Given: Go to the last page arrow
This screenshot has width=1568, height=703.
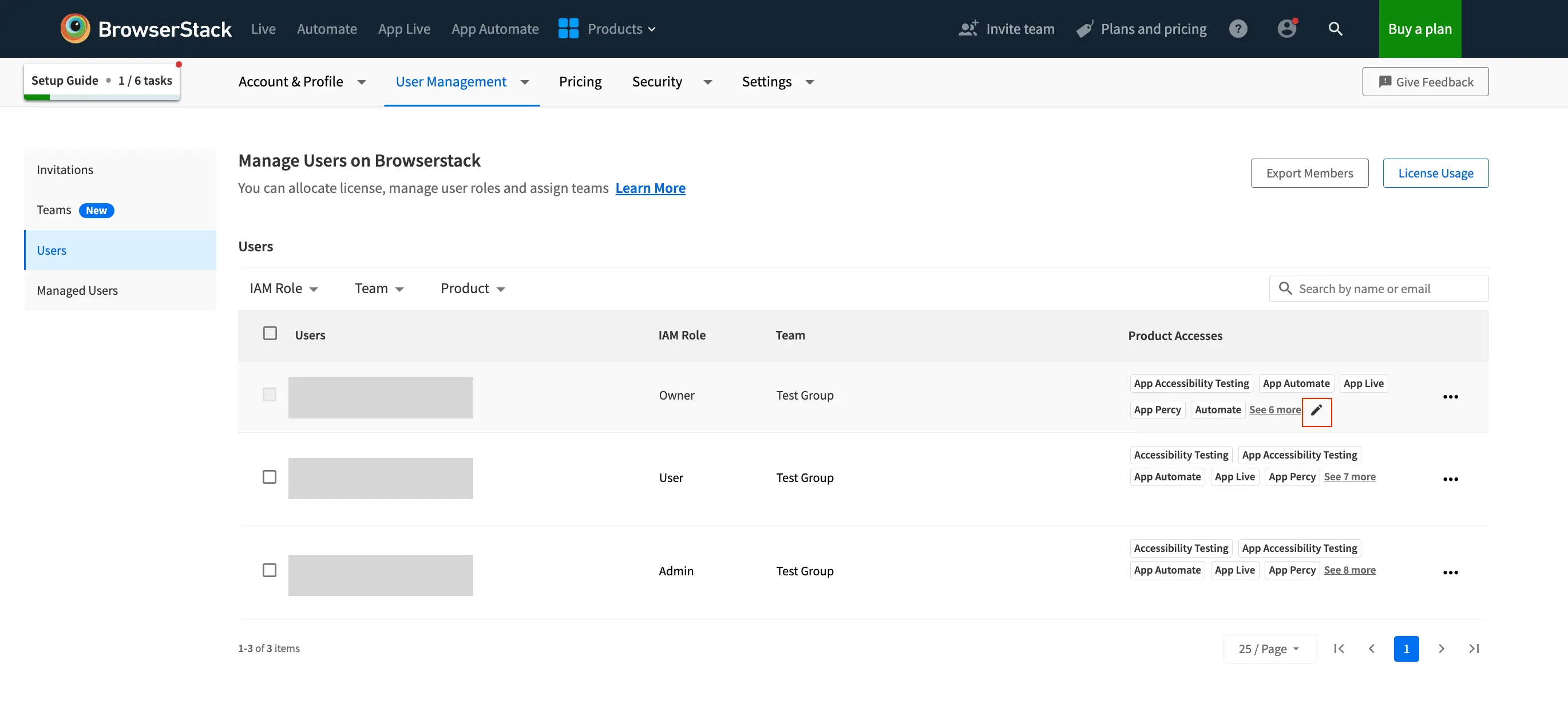Looking at the screenshot, I should pos(1474,649).
